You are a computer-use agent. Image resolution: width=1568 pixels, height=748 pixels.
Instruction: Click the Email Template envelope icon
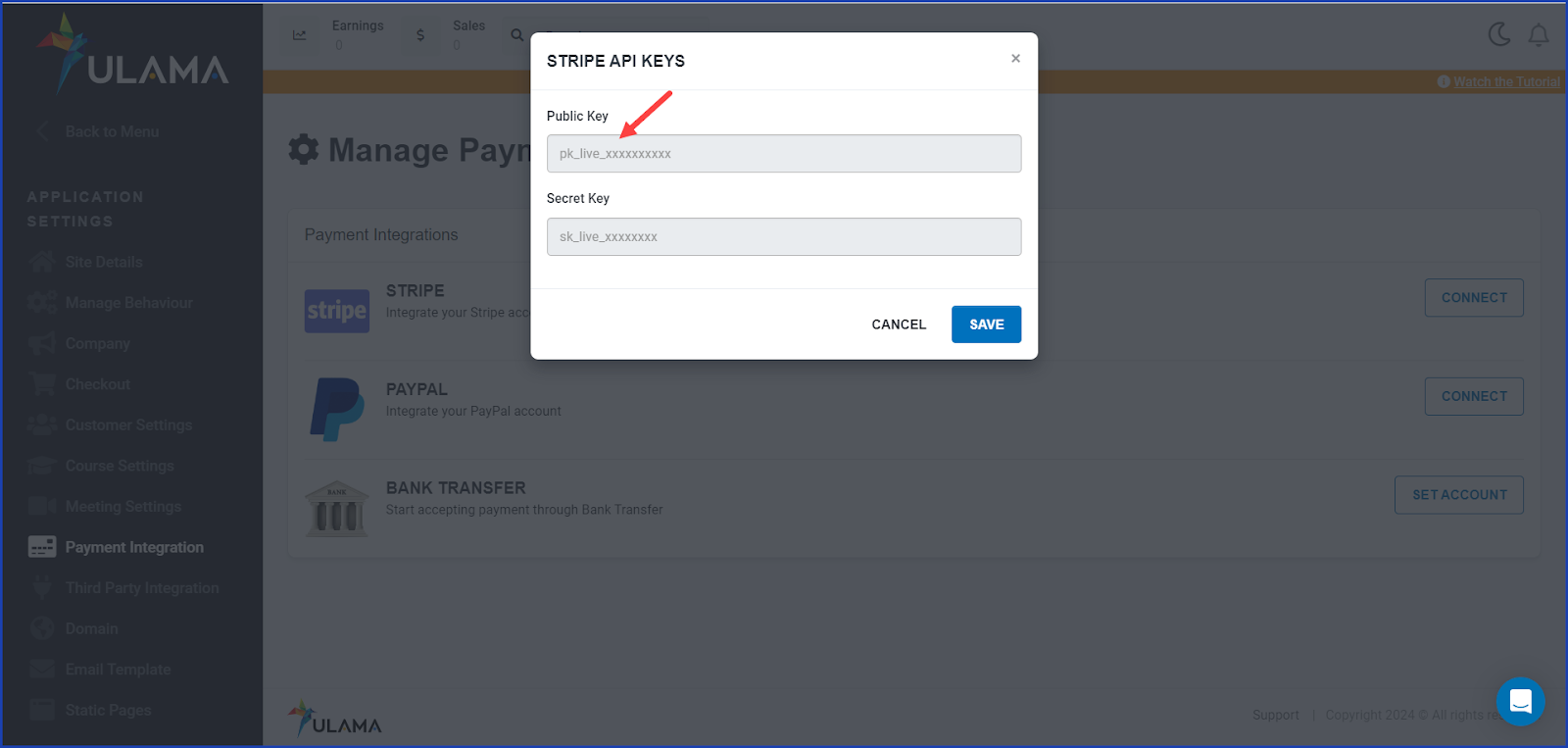click(42, 670)
